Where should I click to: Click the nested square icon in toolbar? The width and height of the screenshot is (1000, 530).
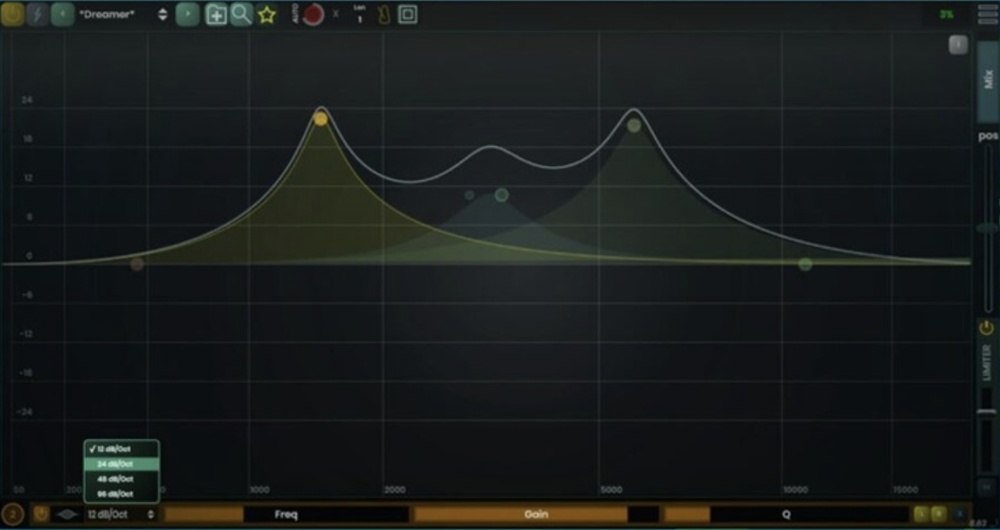pyautogui.click(x=408, y=14)
